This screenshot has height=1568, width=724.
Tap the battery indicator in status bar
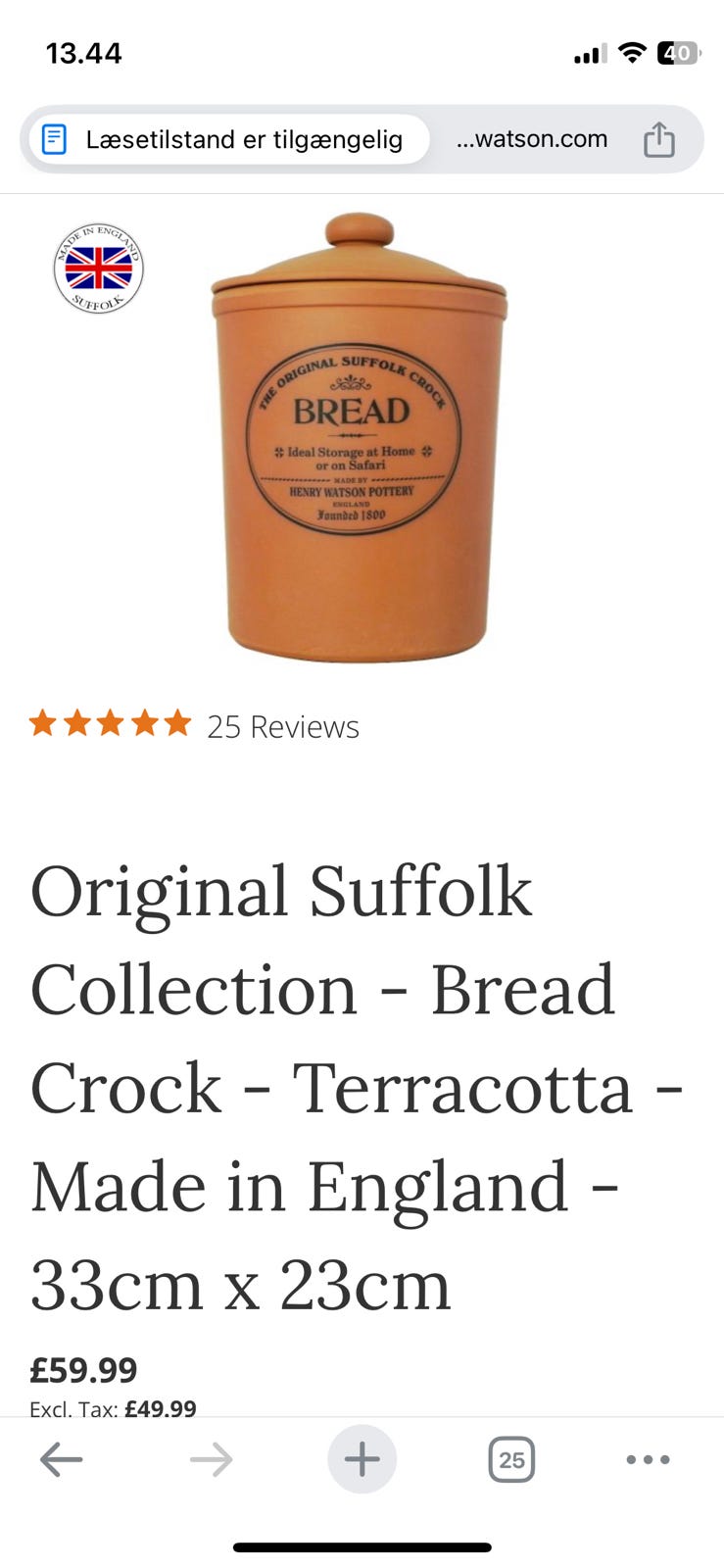(x=678, y=53)
